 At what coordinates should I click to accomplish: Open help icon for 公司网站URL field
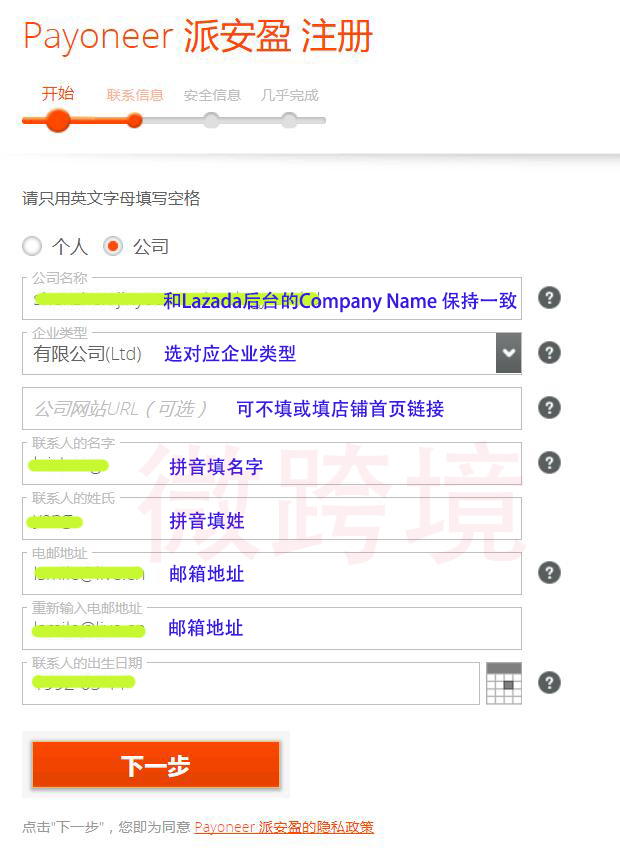pyautogui.click(x=548, y=408)
